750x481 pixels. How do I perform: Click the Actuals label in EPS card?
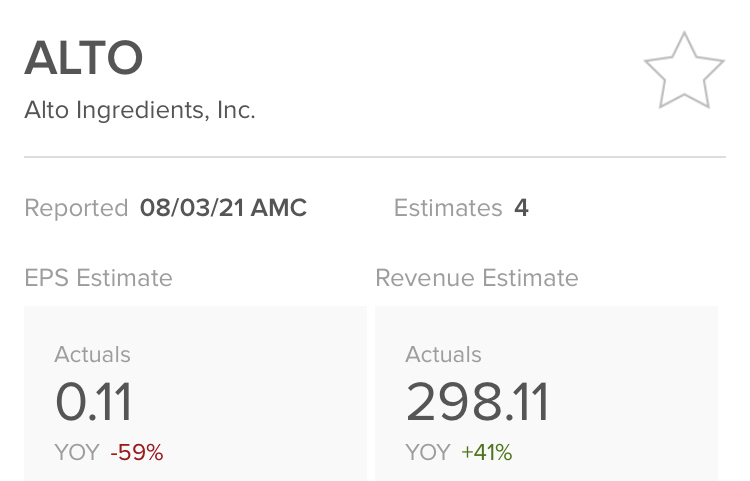coord(92,354)
